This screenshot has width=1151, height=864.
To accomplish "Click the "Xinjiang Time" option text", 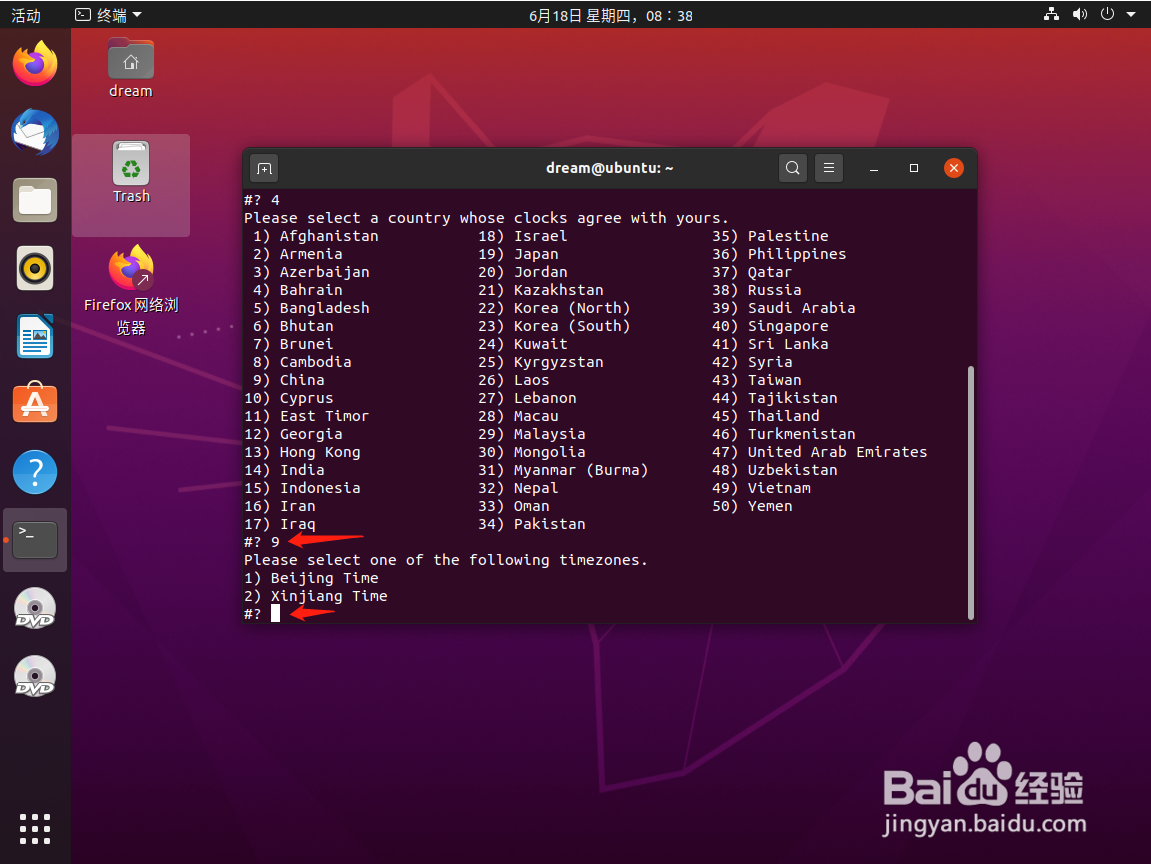I will [329, 596].
